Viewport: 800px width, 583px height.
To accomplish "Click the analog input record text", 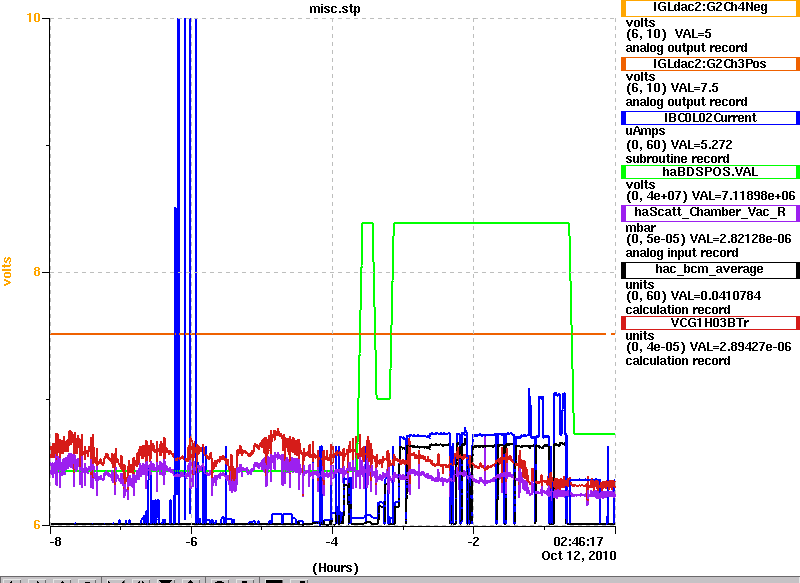I will point(682,253).
